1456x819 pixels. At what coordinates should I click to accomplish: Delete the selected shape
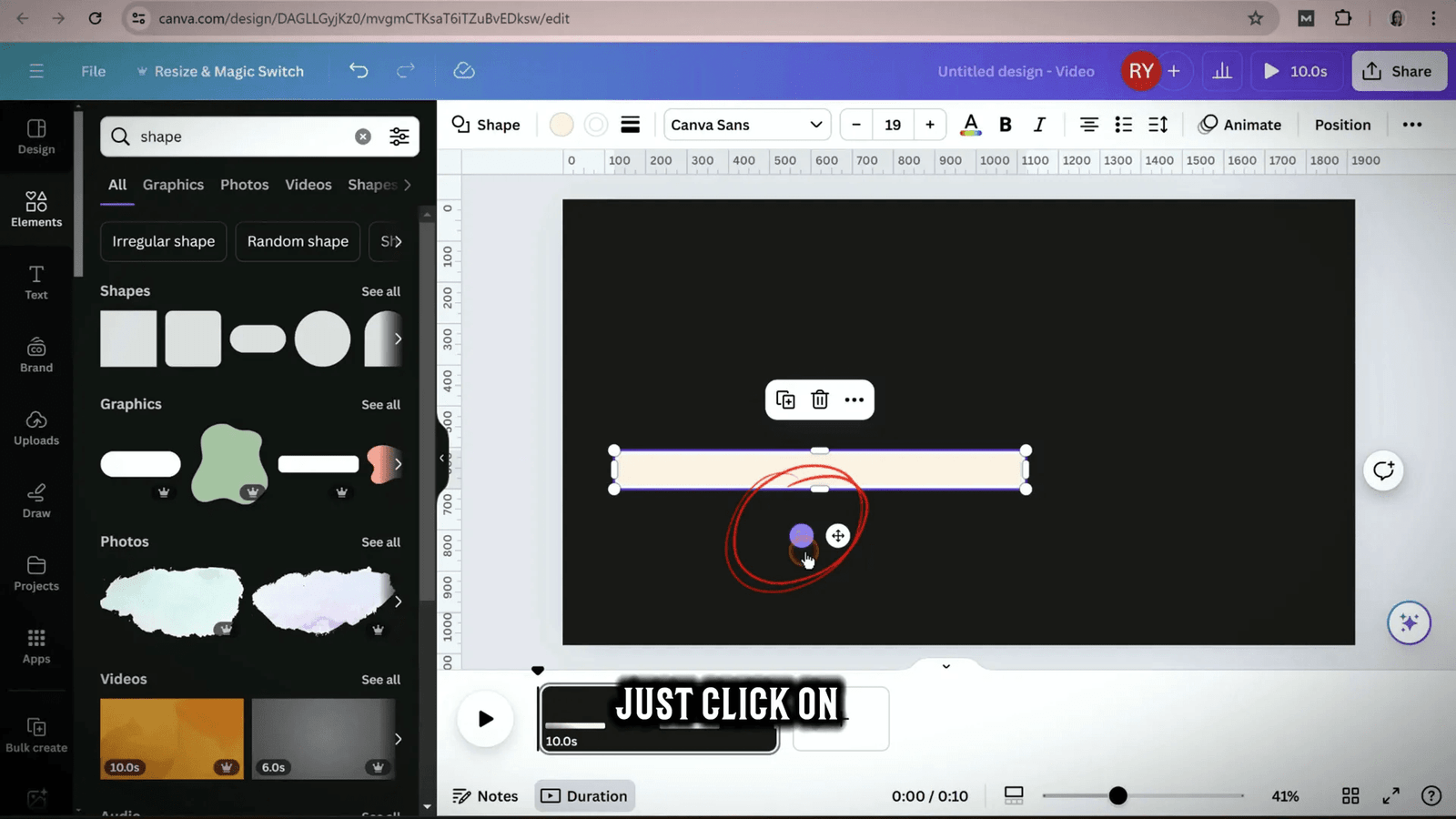click(820, 399)
